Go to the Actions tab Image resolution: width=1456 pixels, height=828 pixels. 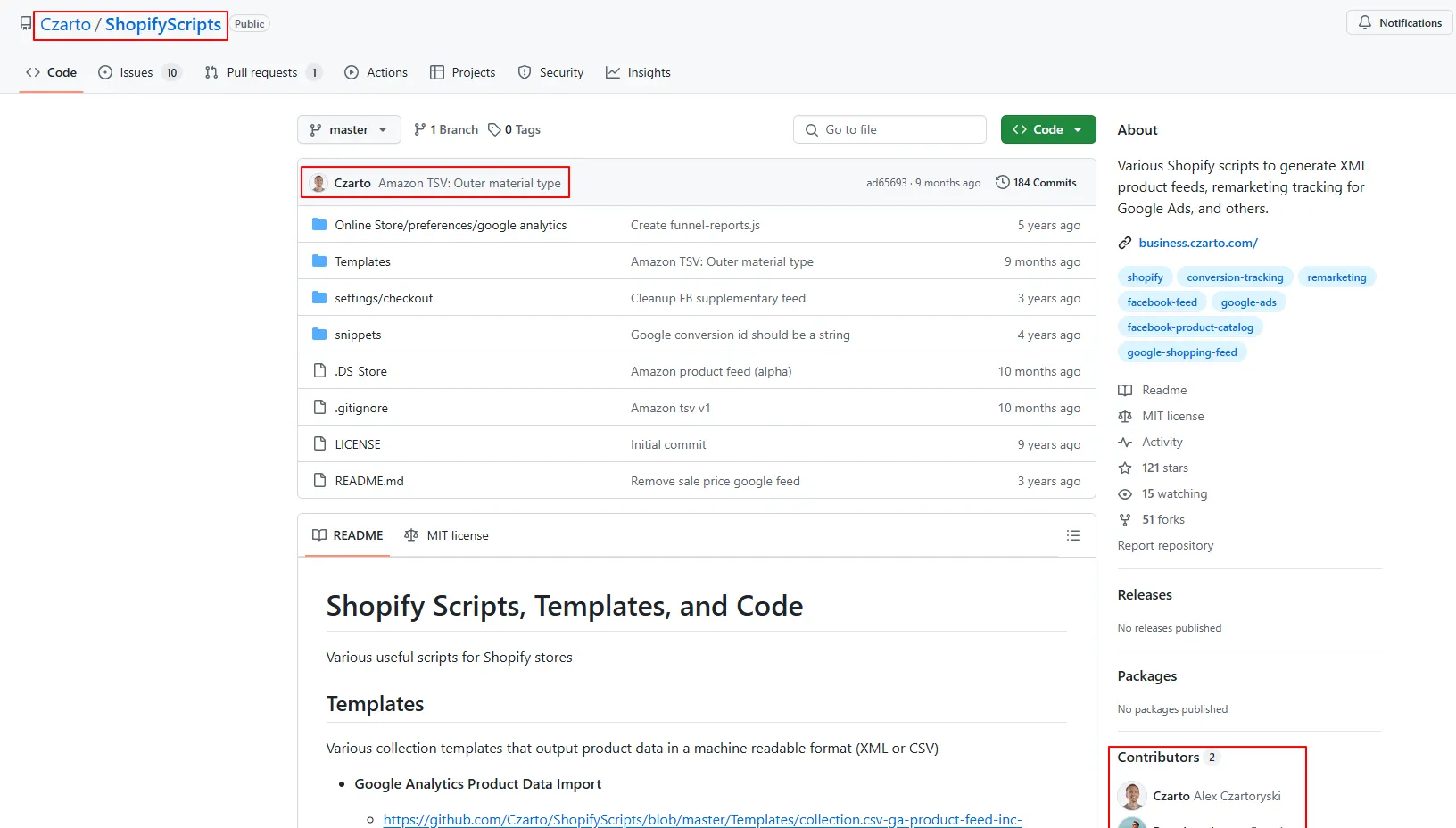point(376,72)
